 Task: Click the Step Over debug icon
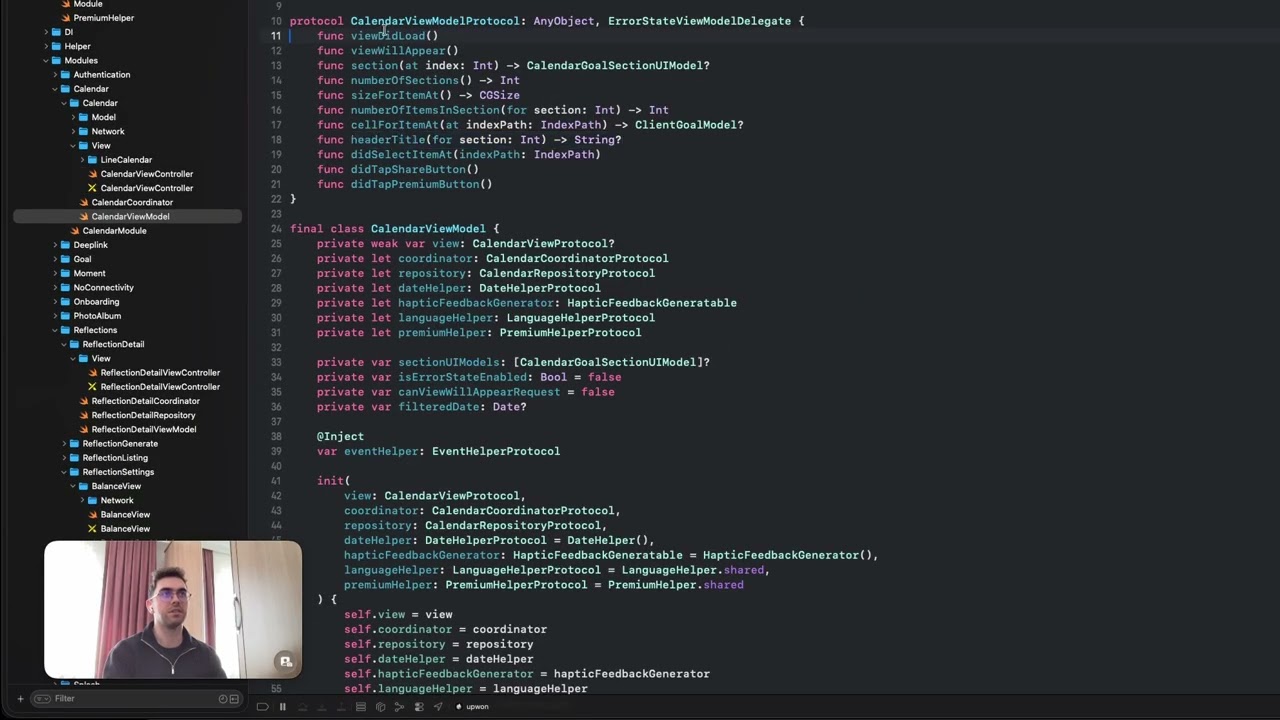tap(303, 707)
